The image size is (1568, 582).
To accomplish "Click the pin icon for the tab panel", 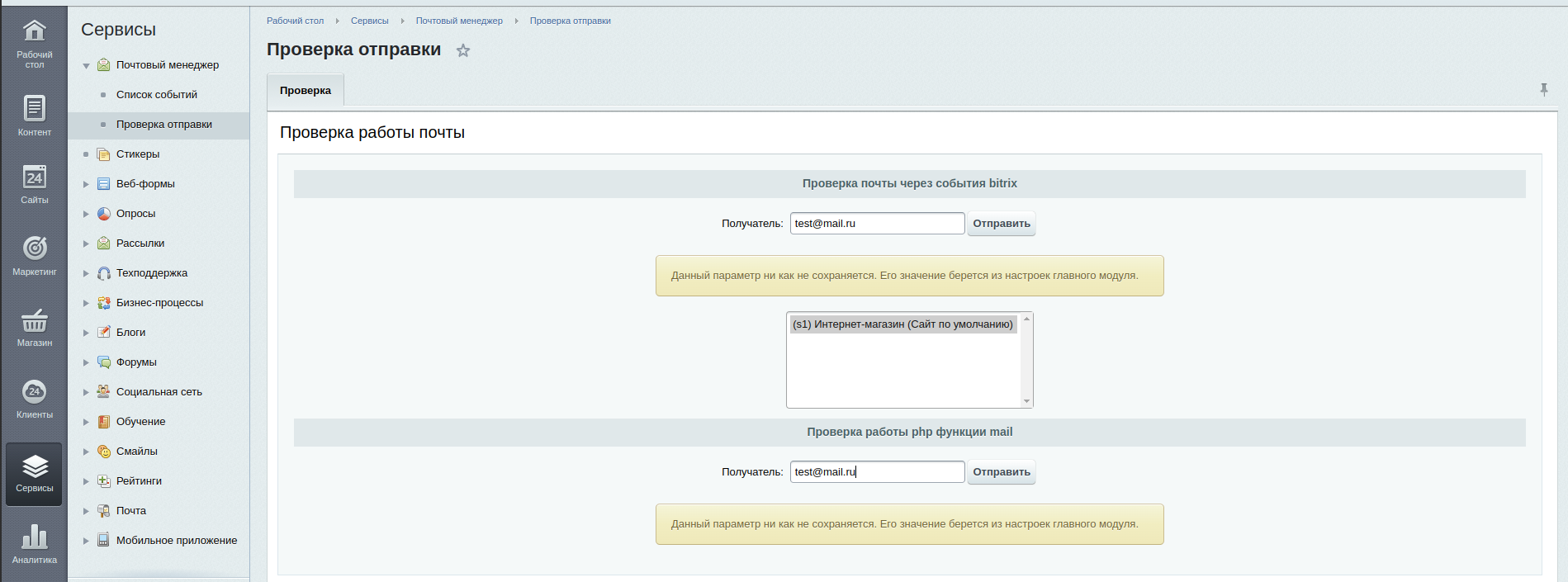I will pos(1543,89).
